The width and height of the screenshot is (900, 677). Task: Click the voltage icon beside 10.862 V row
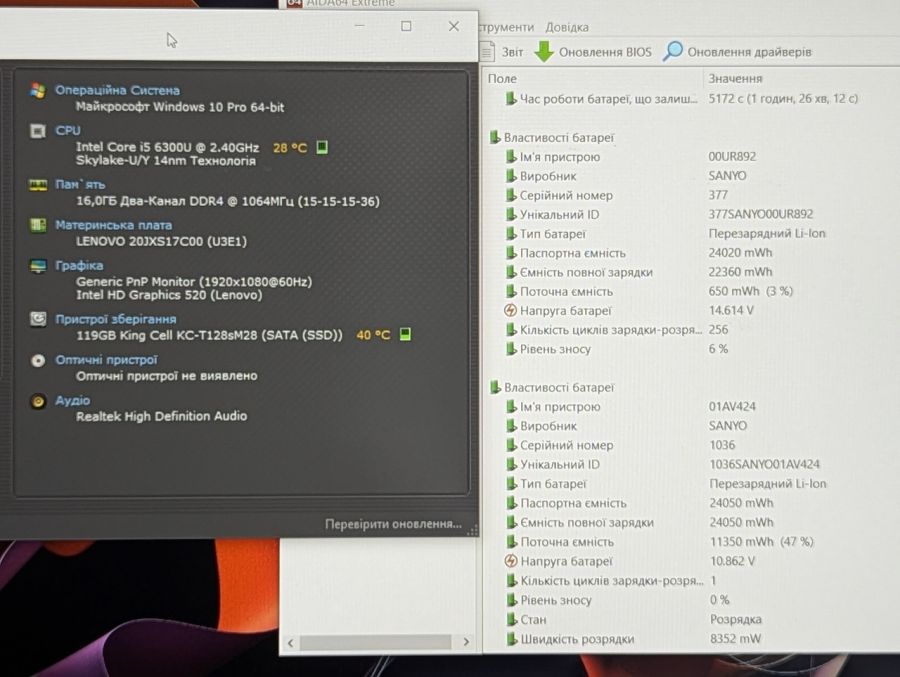tap(510, 561)
